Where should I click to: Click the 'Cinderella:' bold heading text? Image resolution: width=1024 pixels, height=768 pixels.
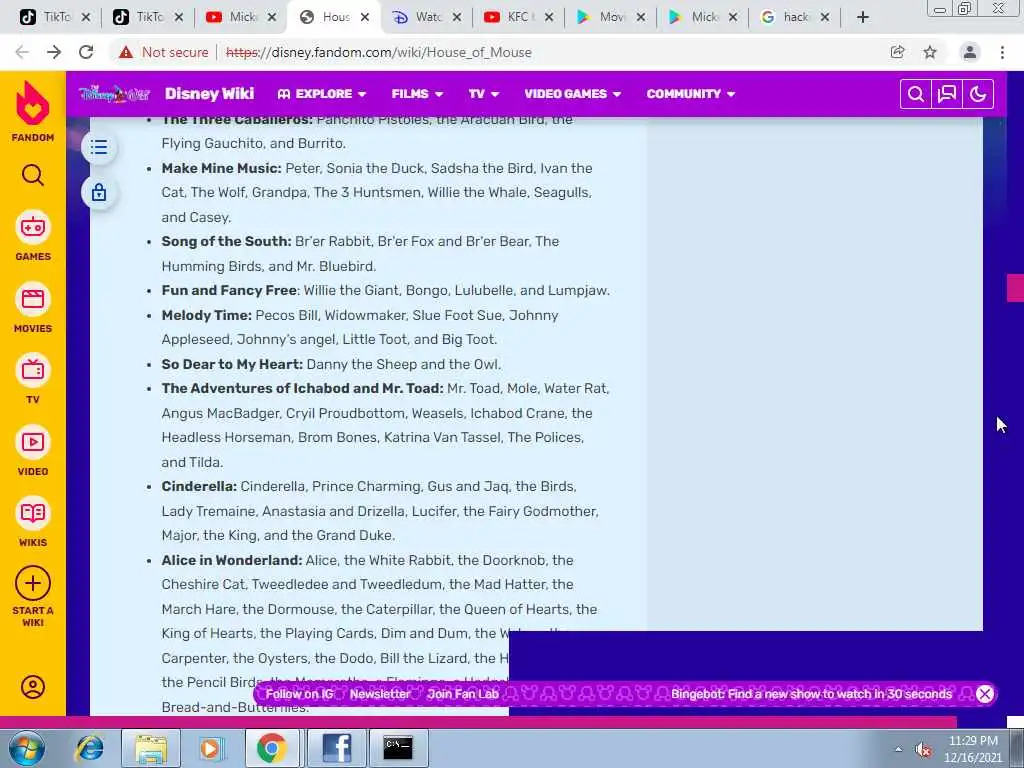(199, 487)
